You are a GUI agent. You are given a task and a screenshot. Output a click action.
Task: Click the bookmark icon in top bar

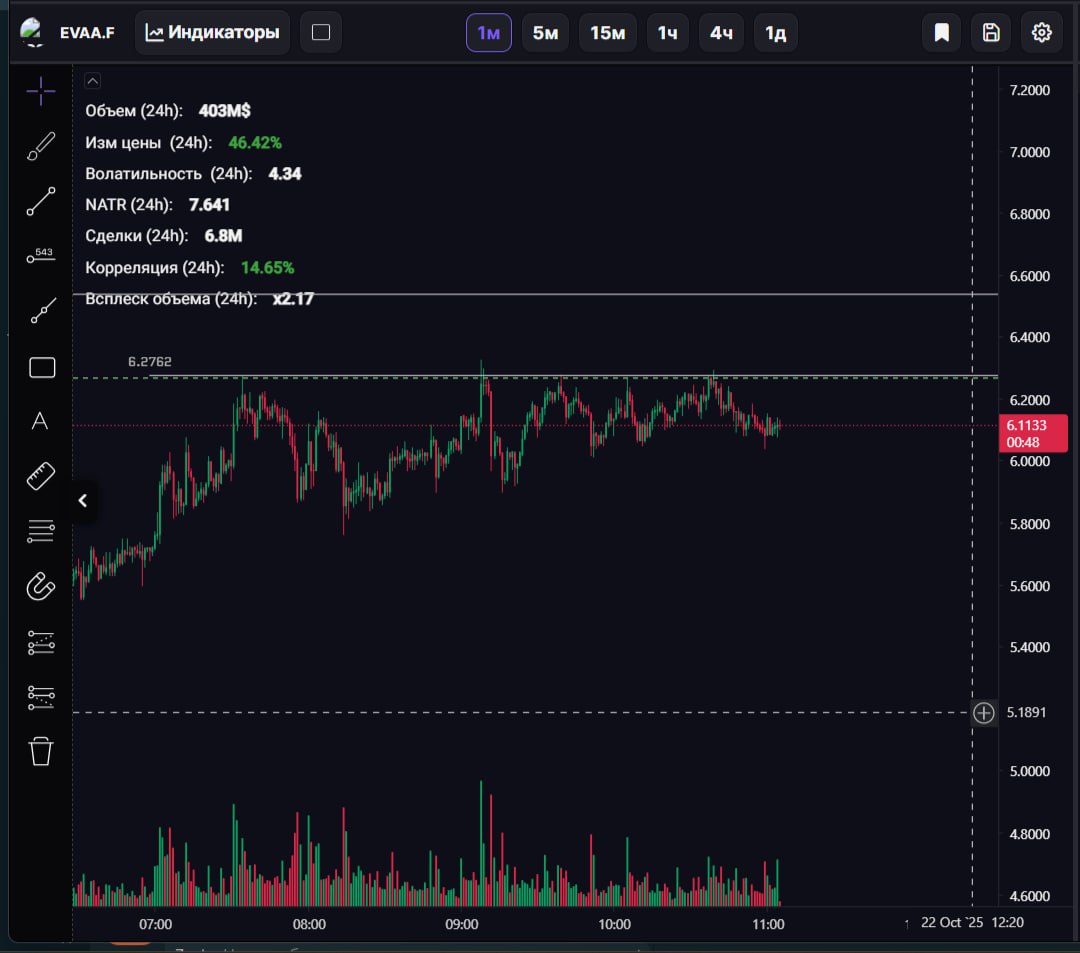[941, 33]
